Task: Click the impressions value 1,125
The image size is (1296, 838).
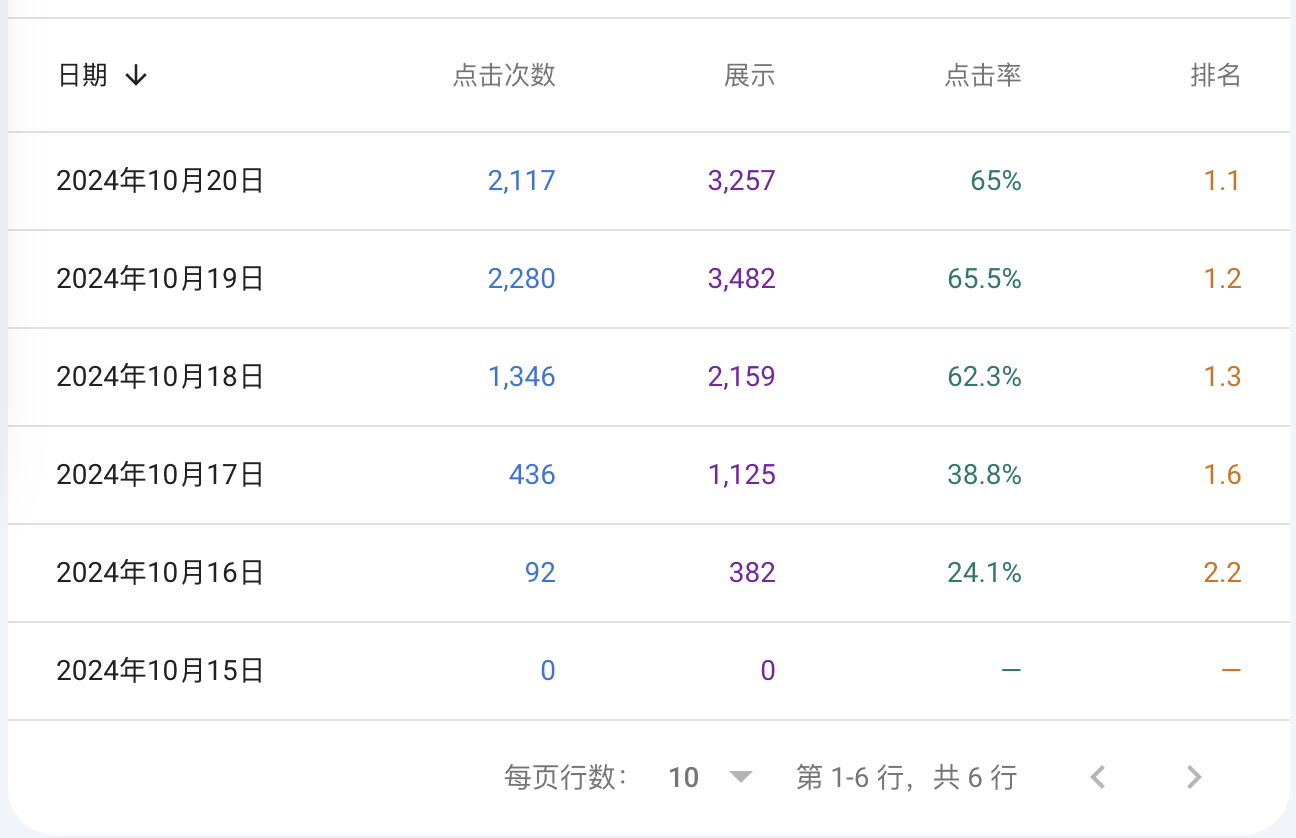Action: 742,475
